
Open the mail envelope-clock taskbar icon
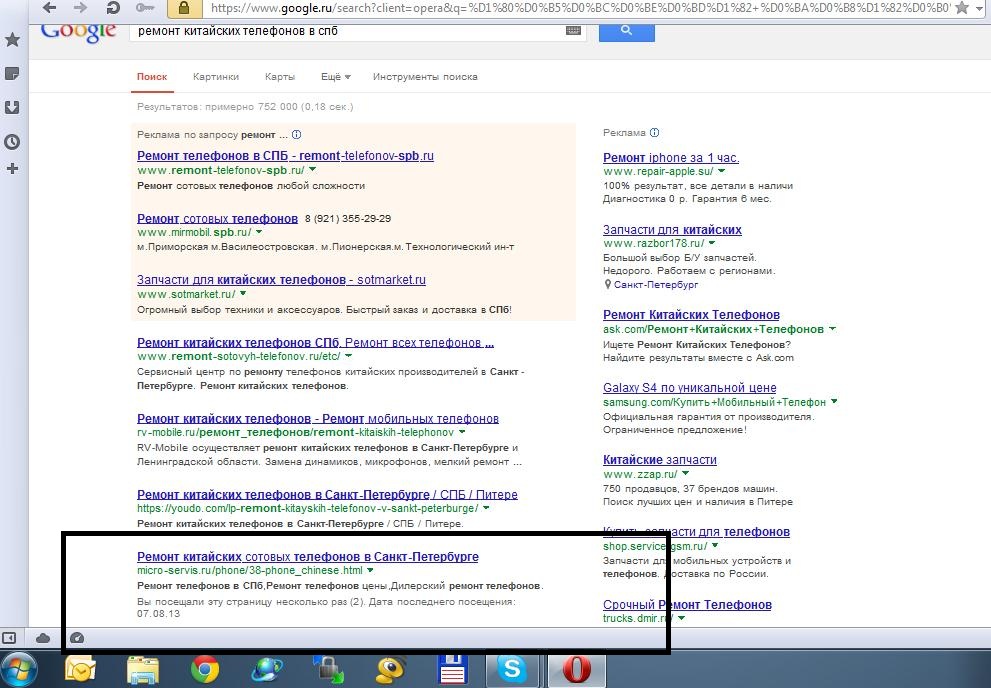[x=80, y=670]
